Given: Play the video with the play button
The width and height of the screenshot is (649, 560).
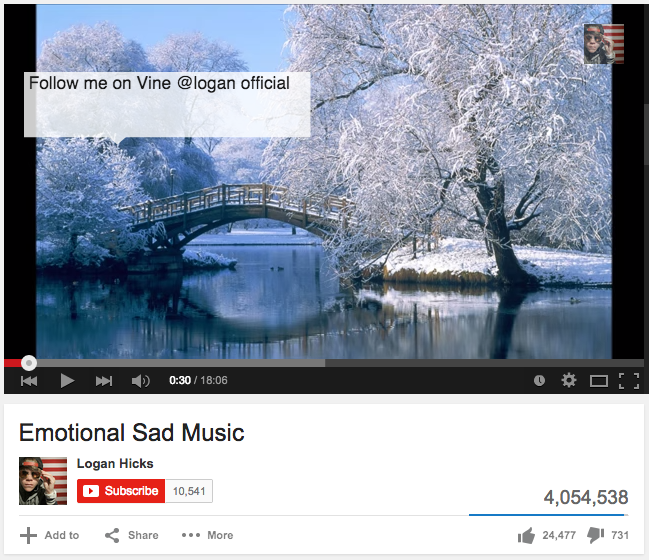Looking at the screenshot, I should point(67,380).
